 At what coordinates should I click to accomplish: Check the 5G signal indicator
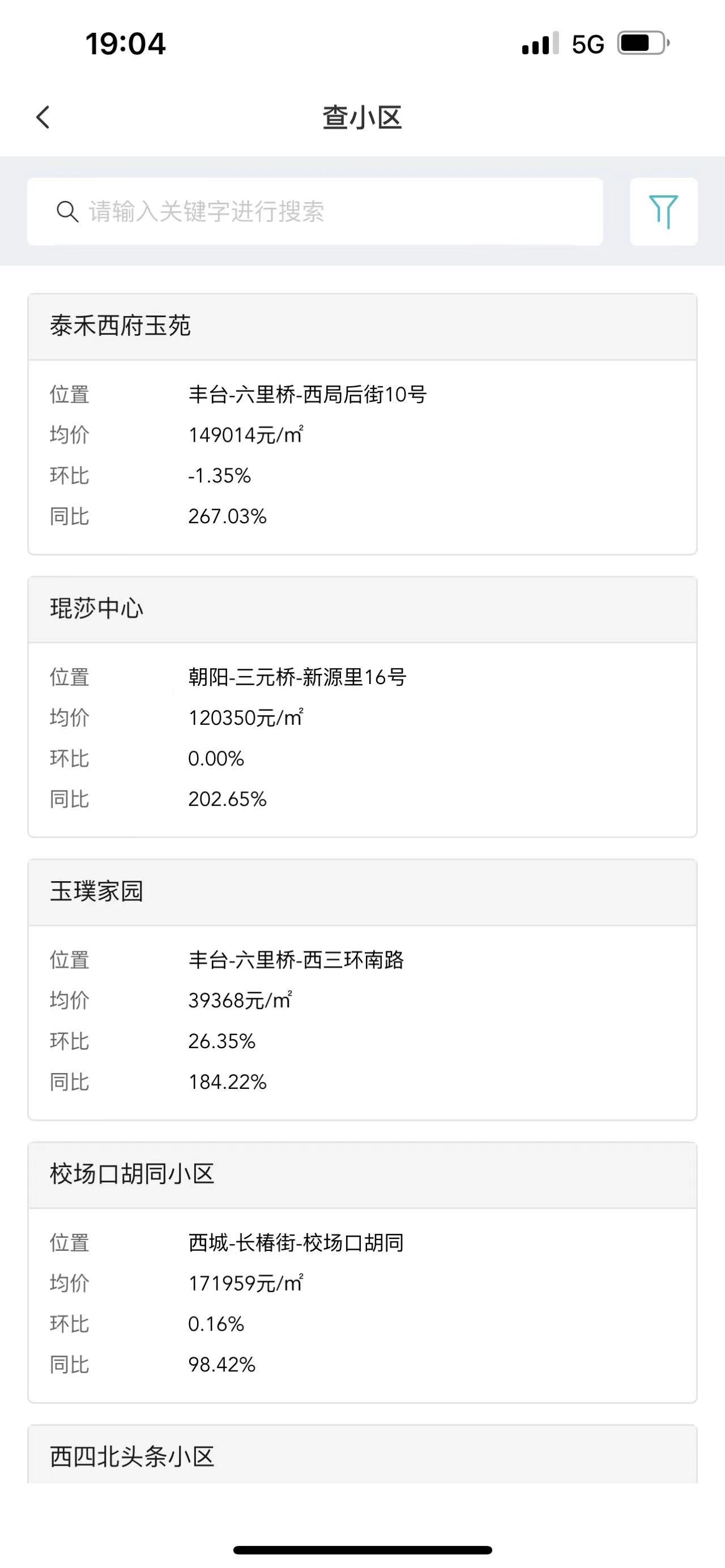587,44
